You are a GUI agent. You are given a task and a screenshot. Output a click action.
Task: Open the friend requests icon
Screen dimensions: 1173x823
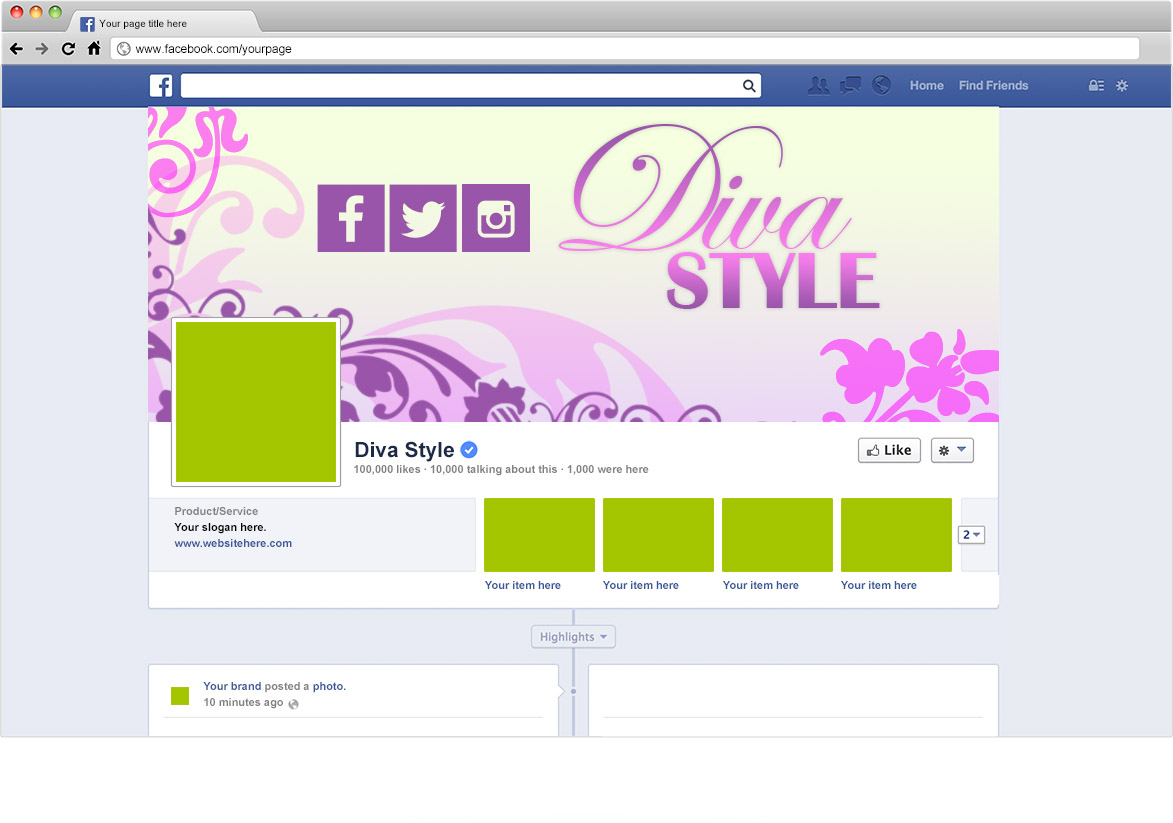tap(818, 86)
